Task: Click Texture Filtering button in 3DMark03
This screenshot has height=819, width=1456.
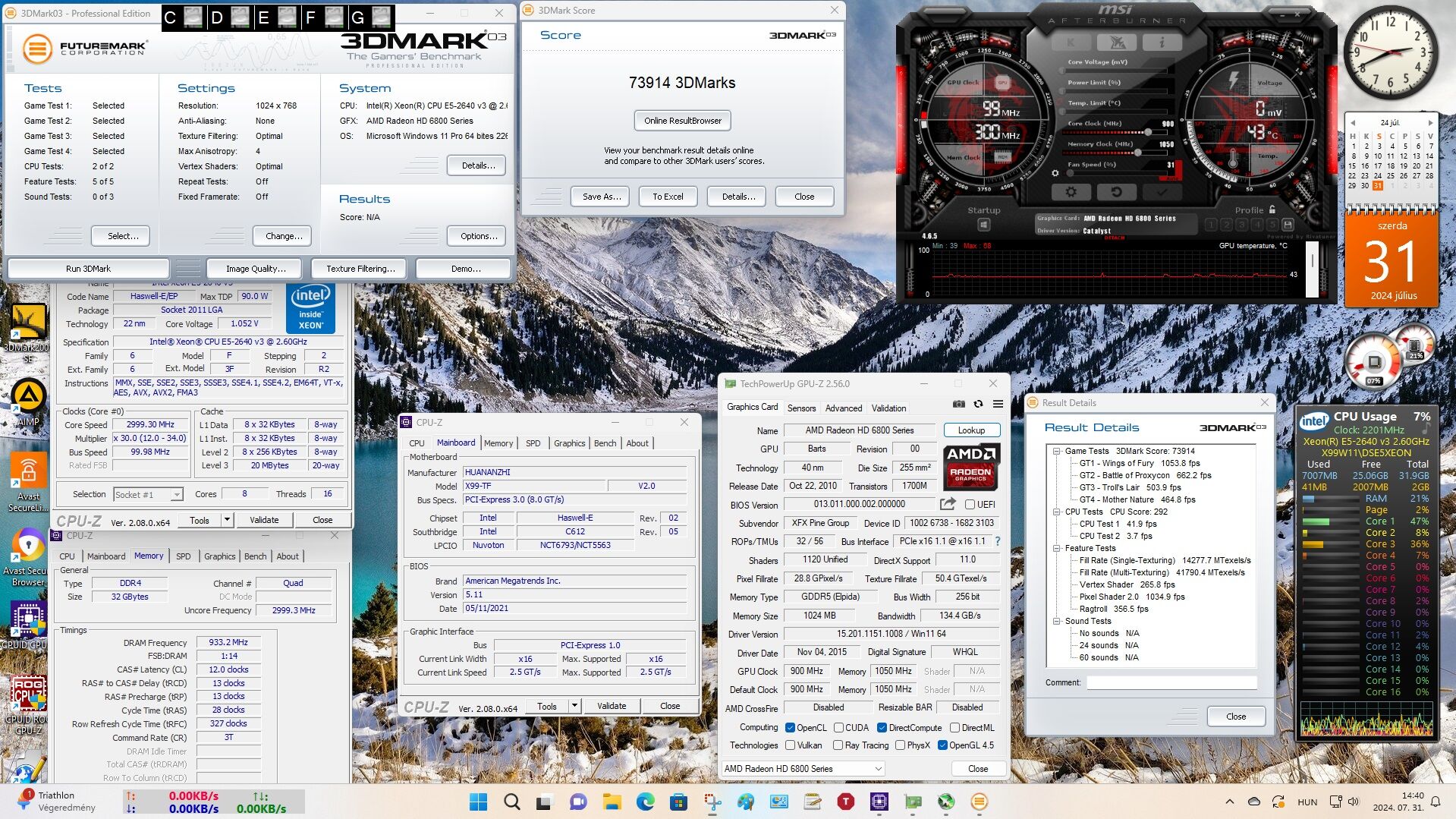Action: click(360, 269)
